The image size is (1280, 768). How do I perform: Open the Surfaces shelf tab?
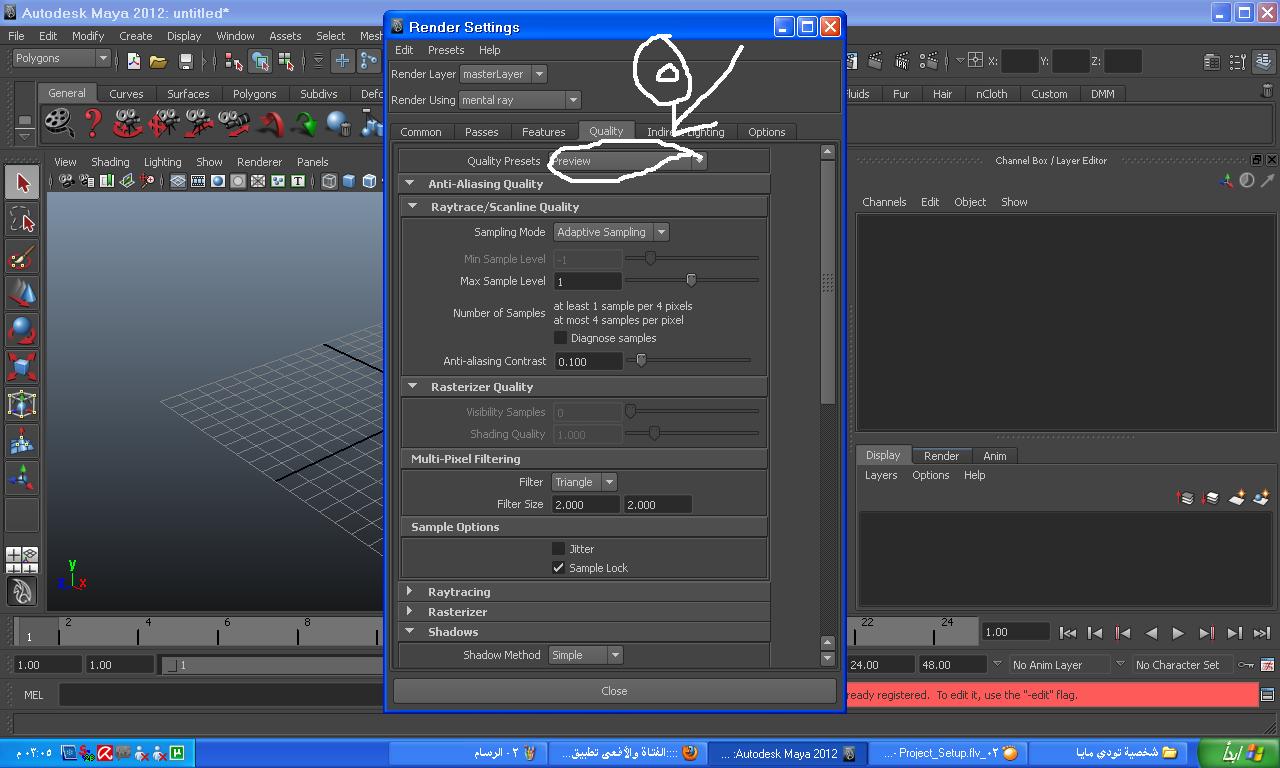coord(188,94)
